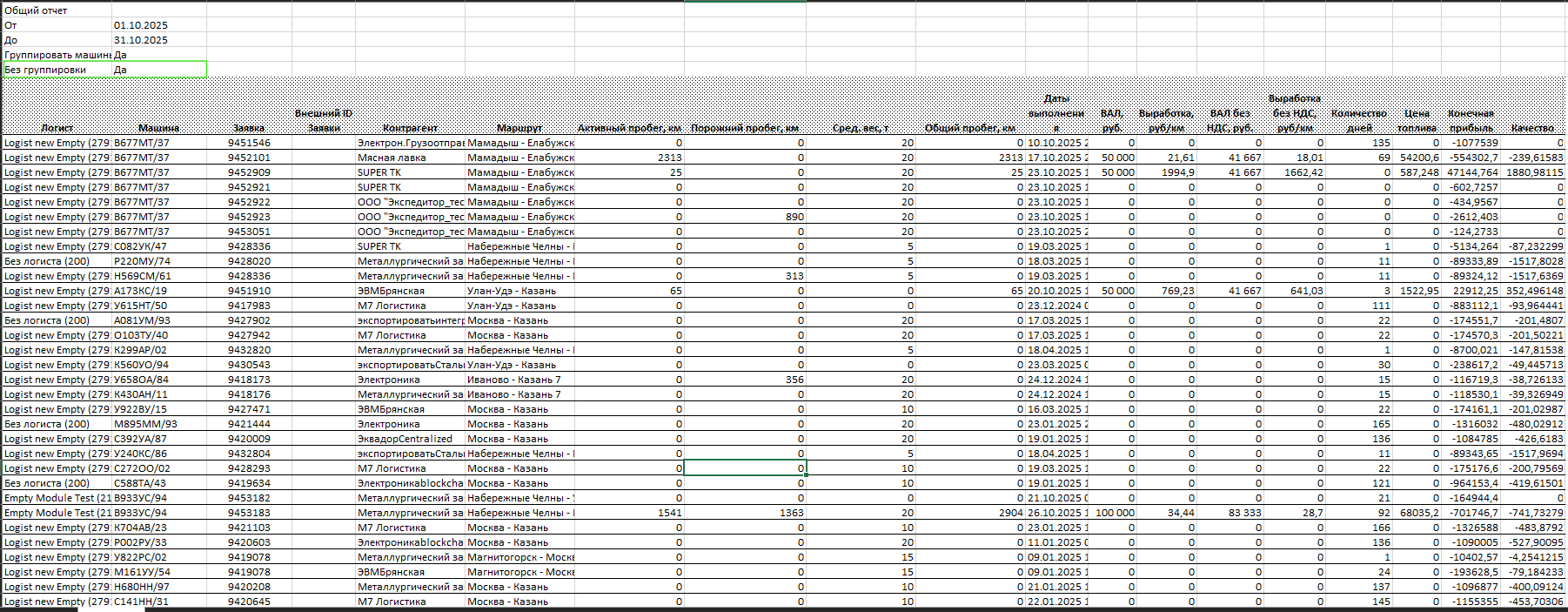Click the 'Да' value beside 'Без группировки'

point(159,70)
